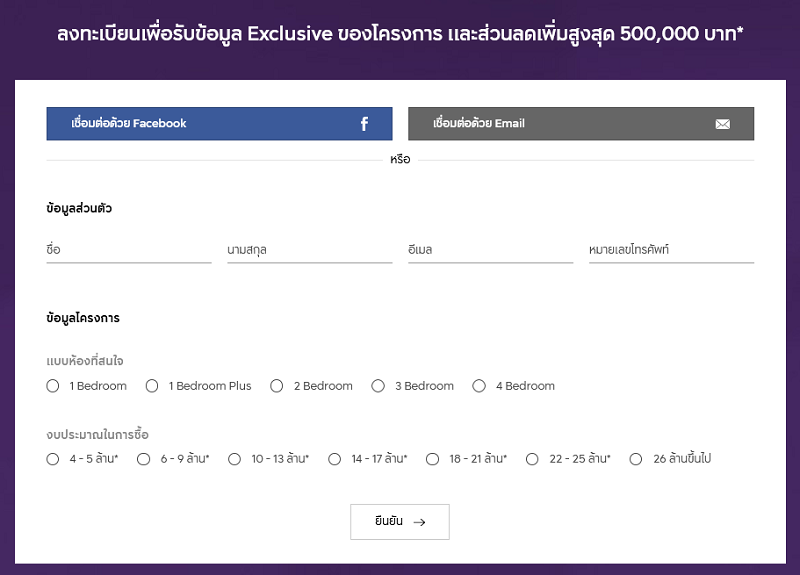Select the 6 - 9 ล้าน budget

coord(143,459)
